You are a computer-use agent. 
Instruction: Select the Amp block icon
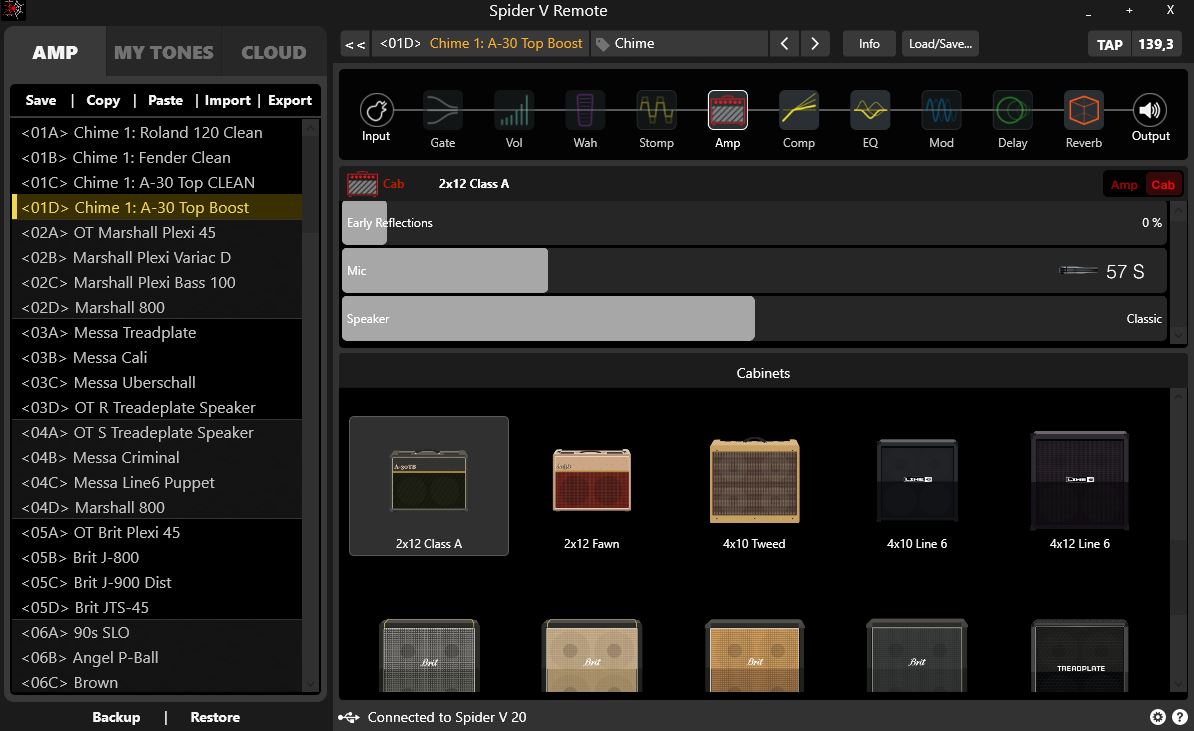tap(727, 111)
